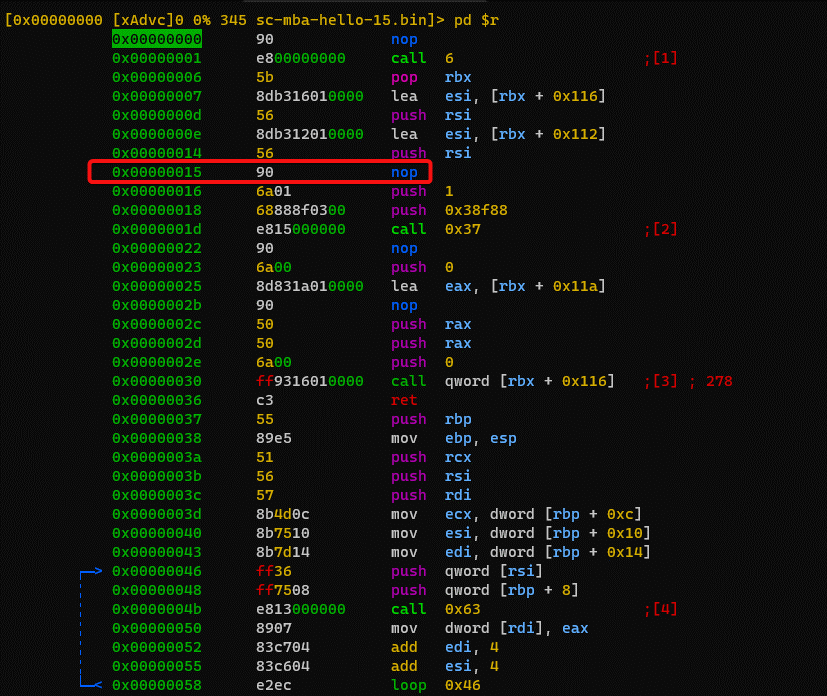Click address 0x00000015 in the red box
Image resolution: width=827 pixels, height=696 pixels.
point(157,172)
